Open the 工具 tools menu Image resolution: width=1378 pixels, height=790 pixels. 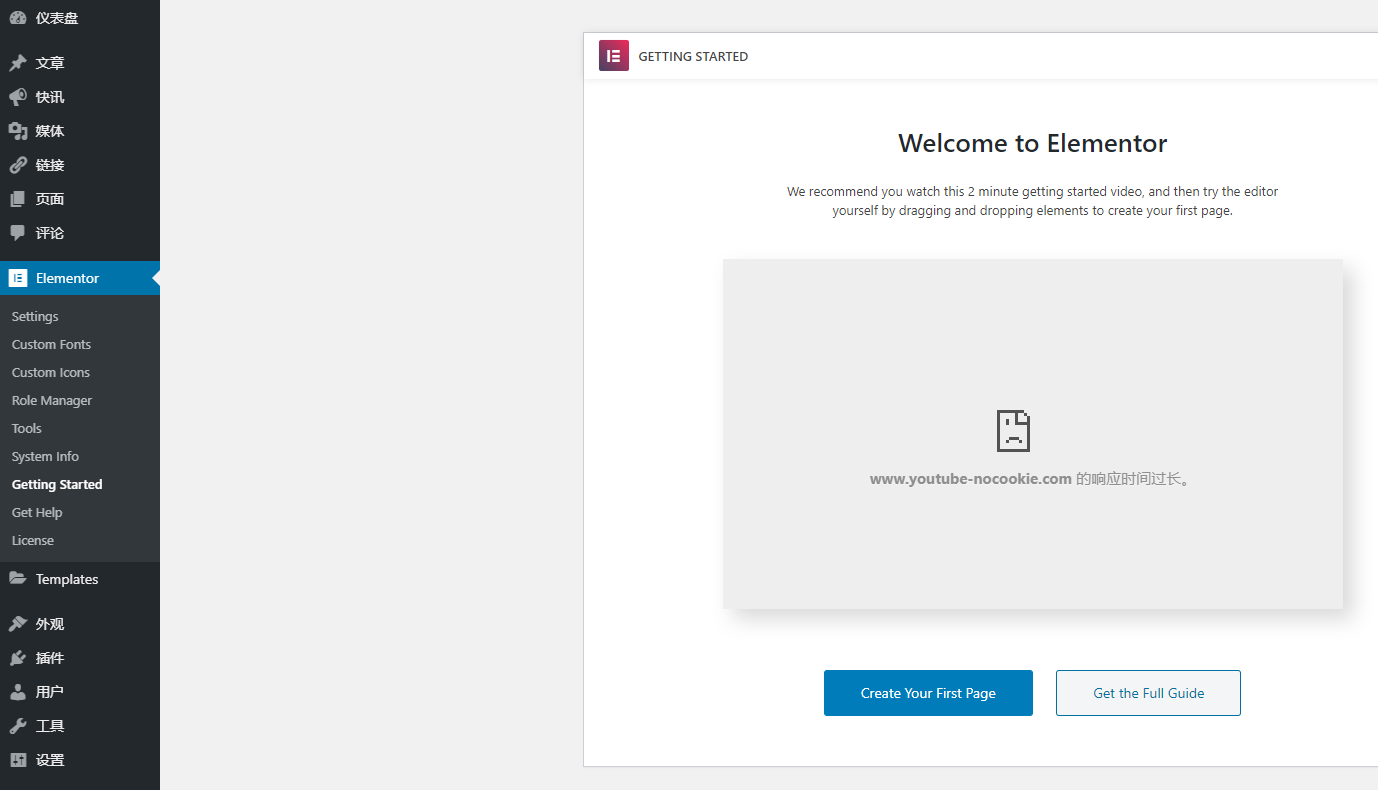click(80, 726)
